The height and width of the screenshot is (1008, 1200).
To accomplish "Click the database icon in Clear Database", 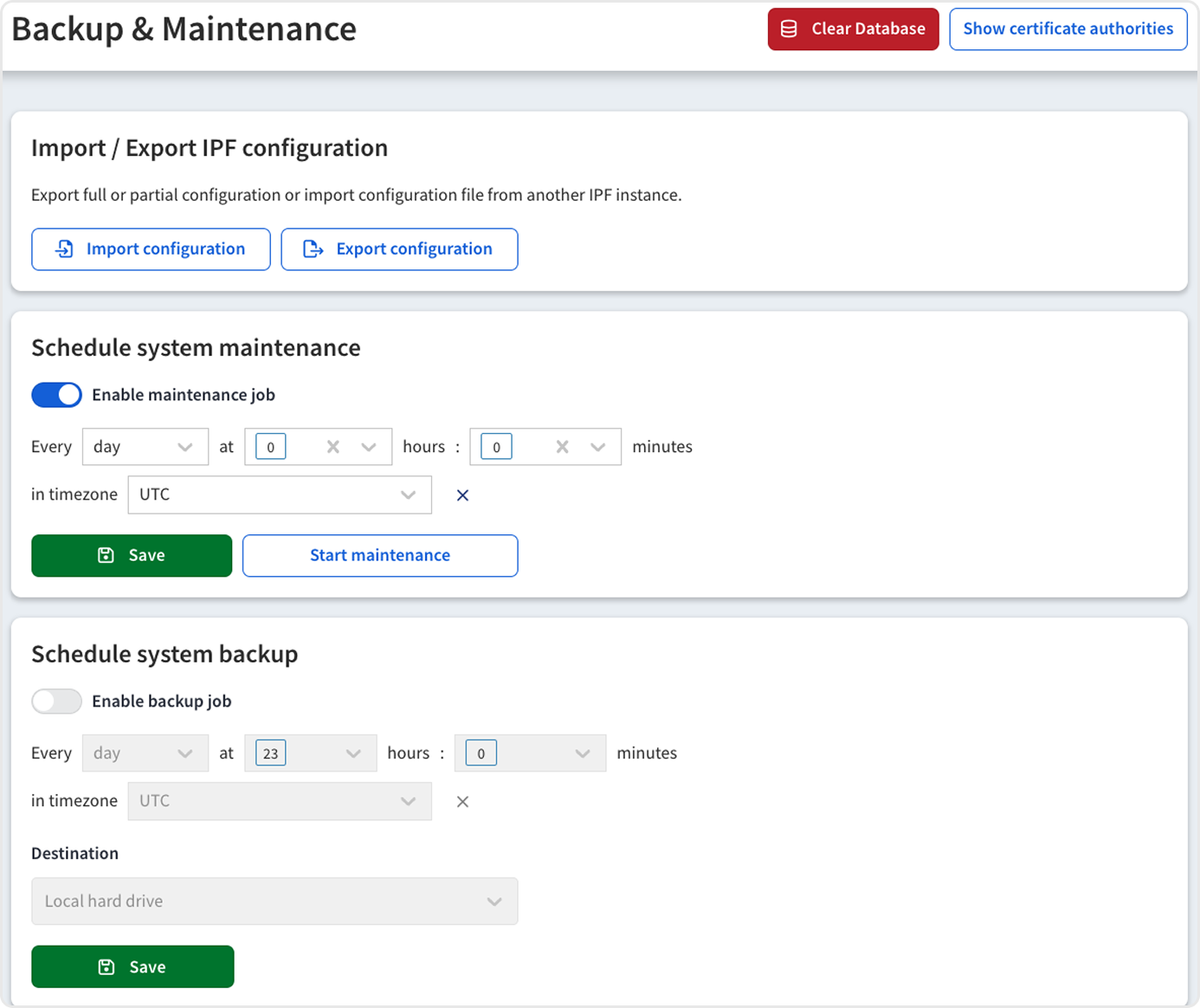I will point(789,29).
